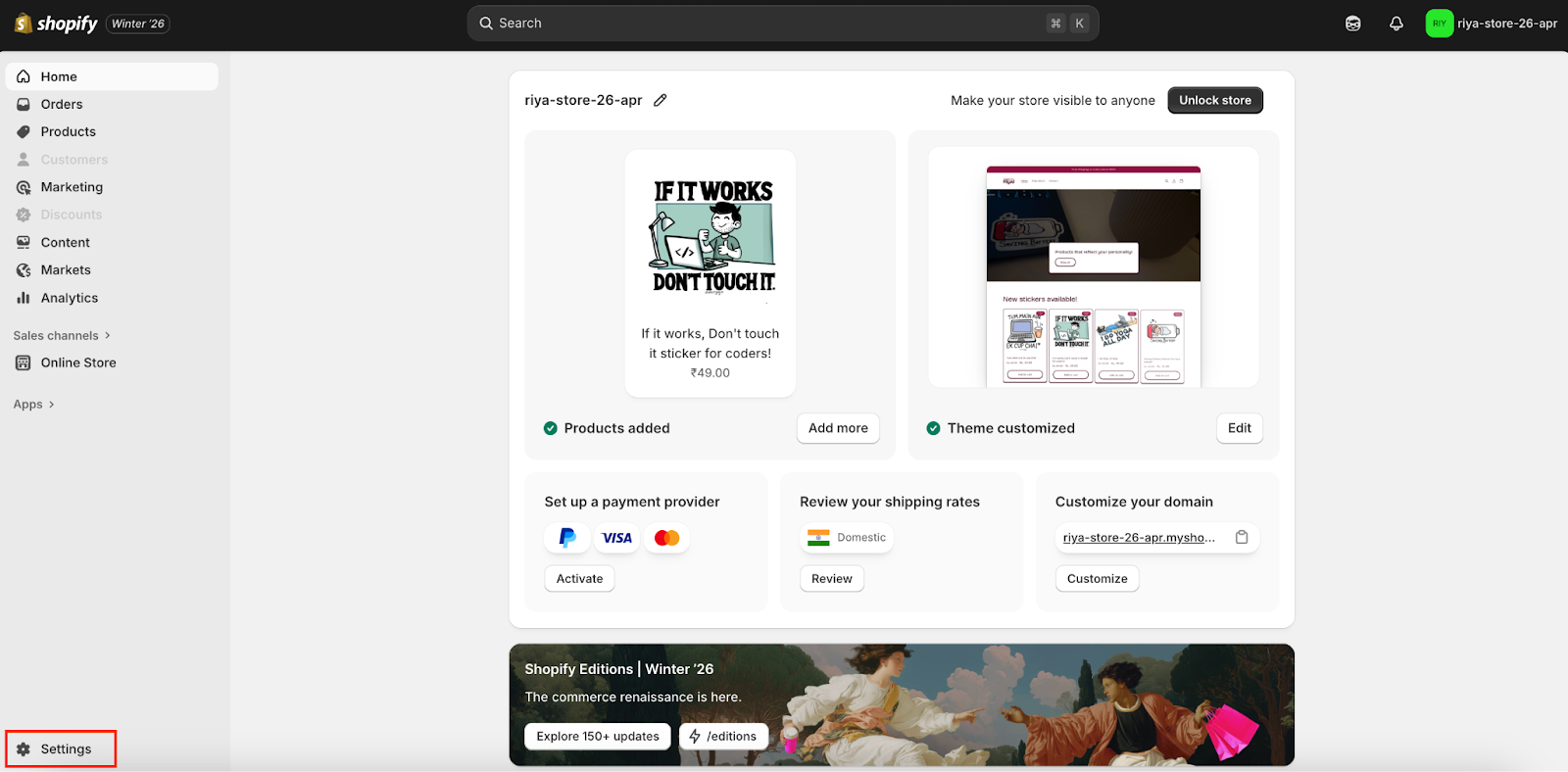Image resolution: width=1568 pixels, height=772 pixels.
Task: Click Add more products button
Action: pyautogui.click(x=838, y=428)
